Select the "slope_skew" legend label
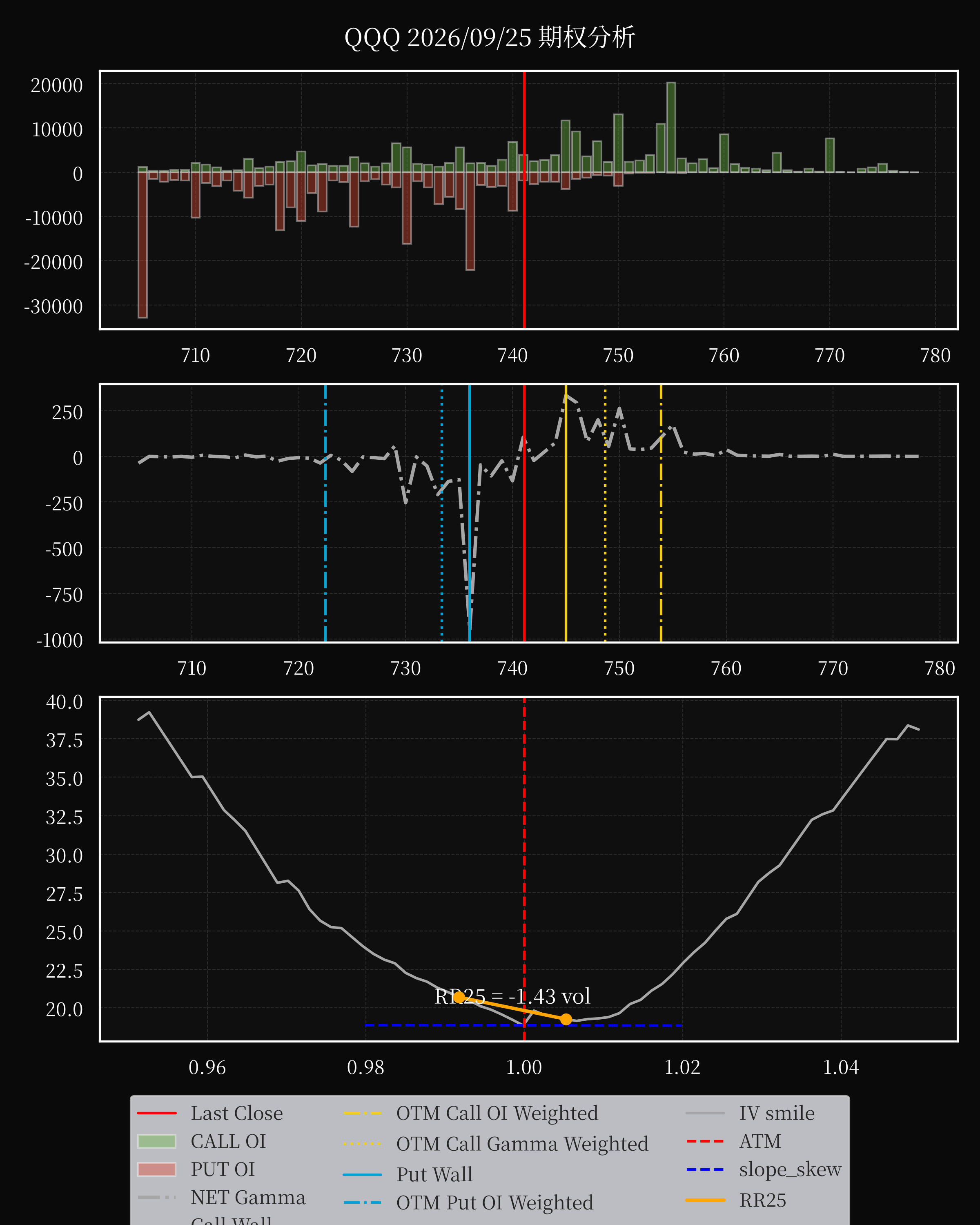The width and height of the screenshot is (980, 1225). click(790, 1170)
